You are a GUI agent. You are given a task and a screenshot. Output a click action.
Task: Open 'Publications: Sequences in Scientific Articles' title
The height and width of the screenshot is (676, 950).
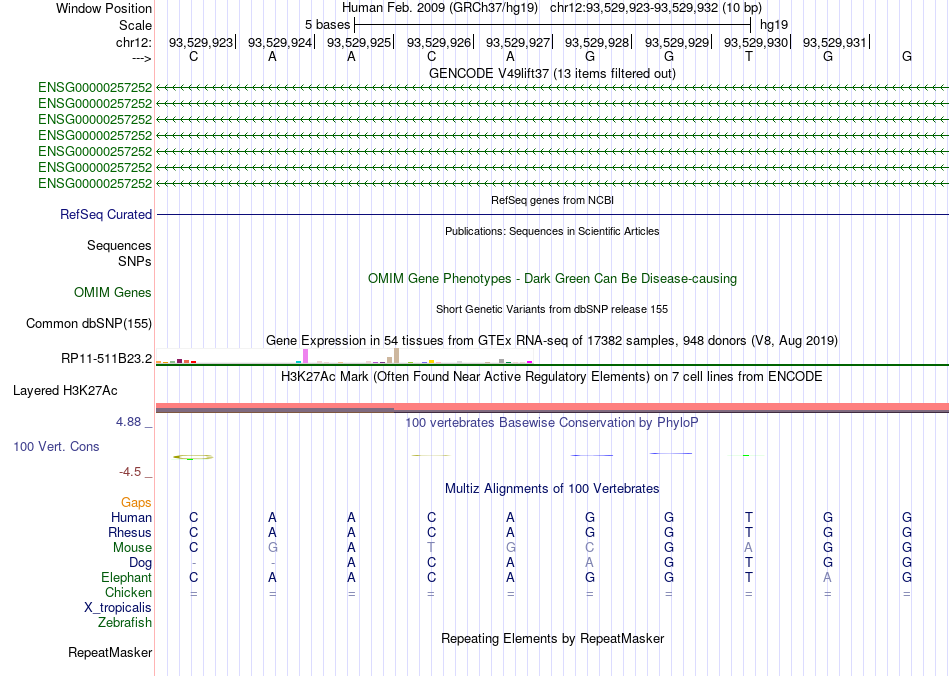point(552,231)
